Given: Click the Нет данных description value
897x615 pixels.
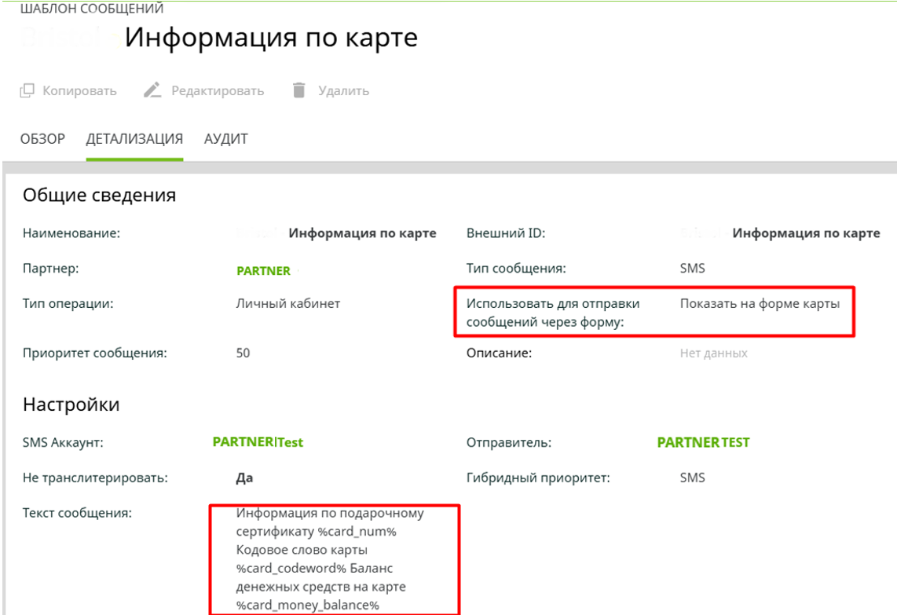Looking at the screenshot, I should [713, 353].
